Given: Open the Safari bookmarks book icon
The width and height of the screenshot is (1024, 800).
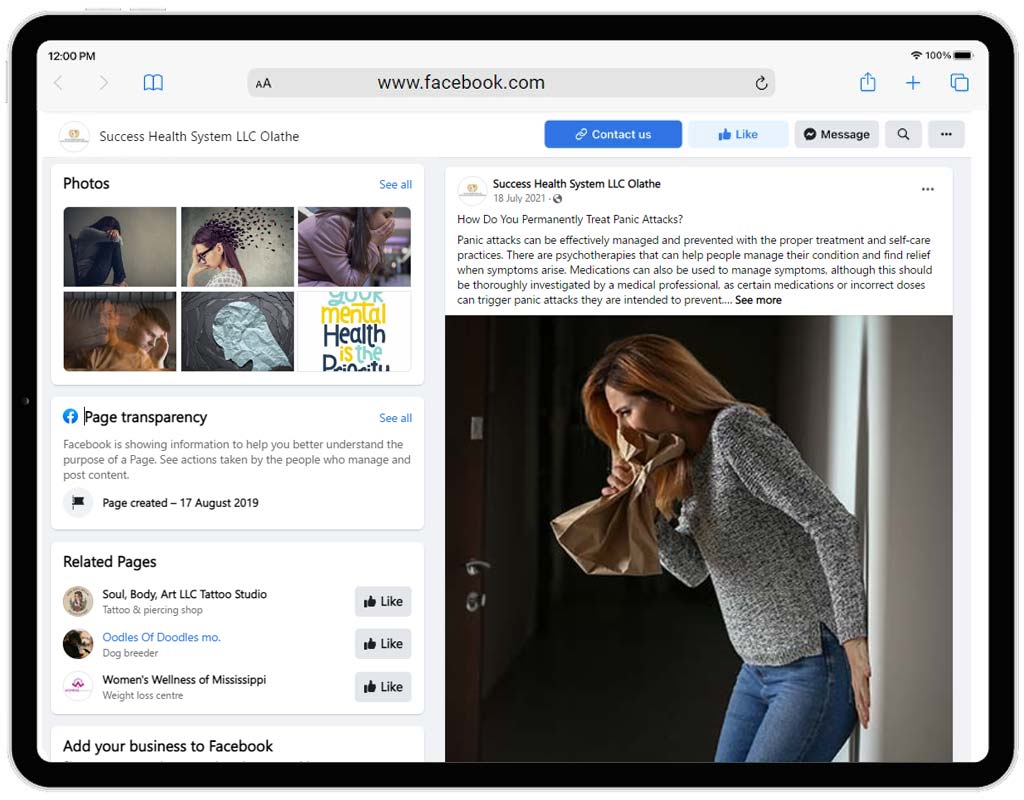Looking at the screenshot, I should [153, 83].
